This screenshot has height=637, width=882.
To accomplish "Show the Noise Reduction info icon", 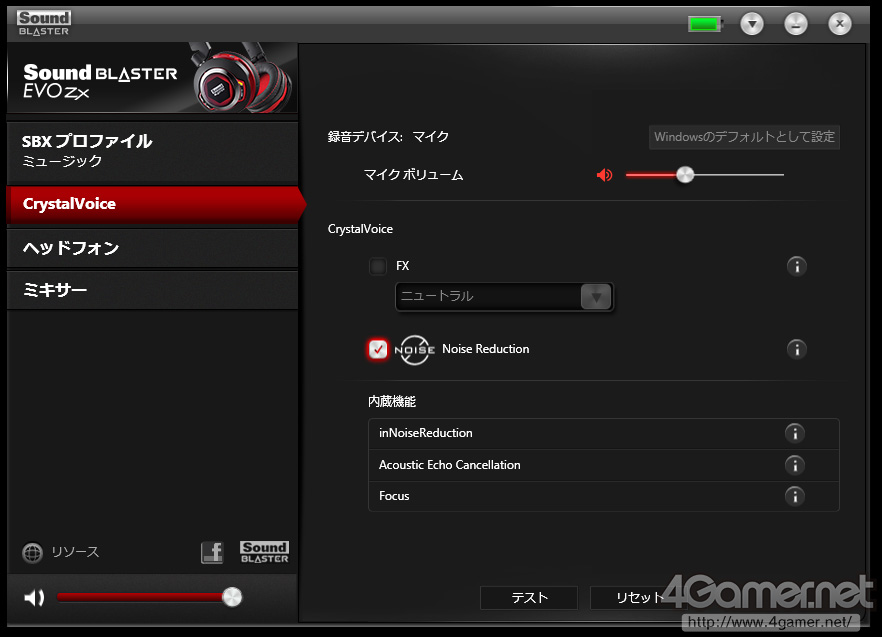I will point(796,349).
